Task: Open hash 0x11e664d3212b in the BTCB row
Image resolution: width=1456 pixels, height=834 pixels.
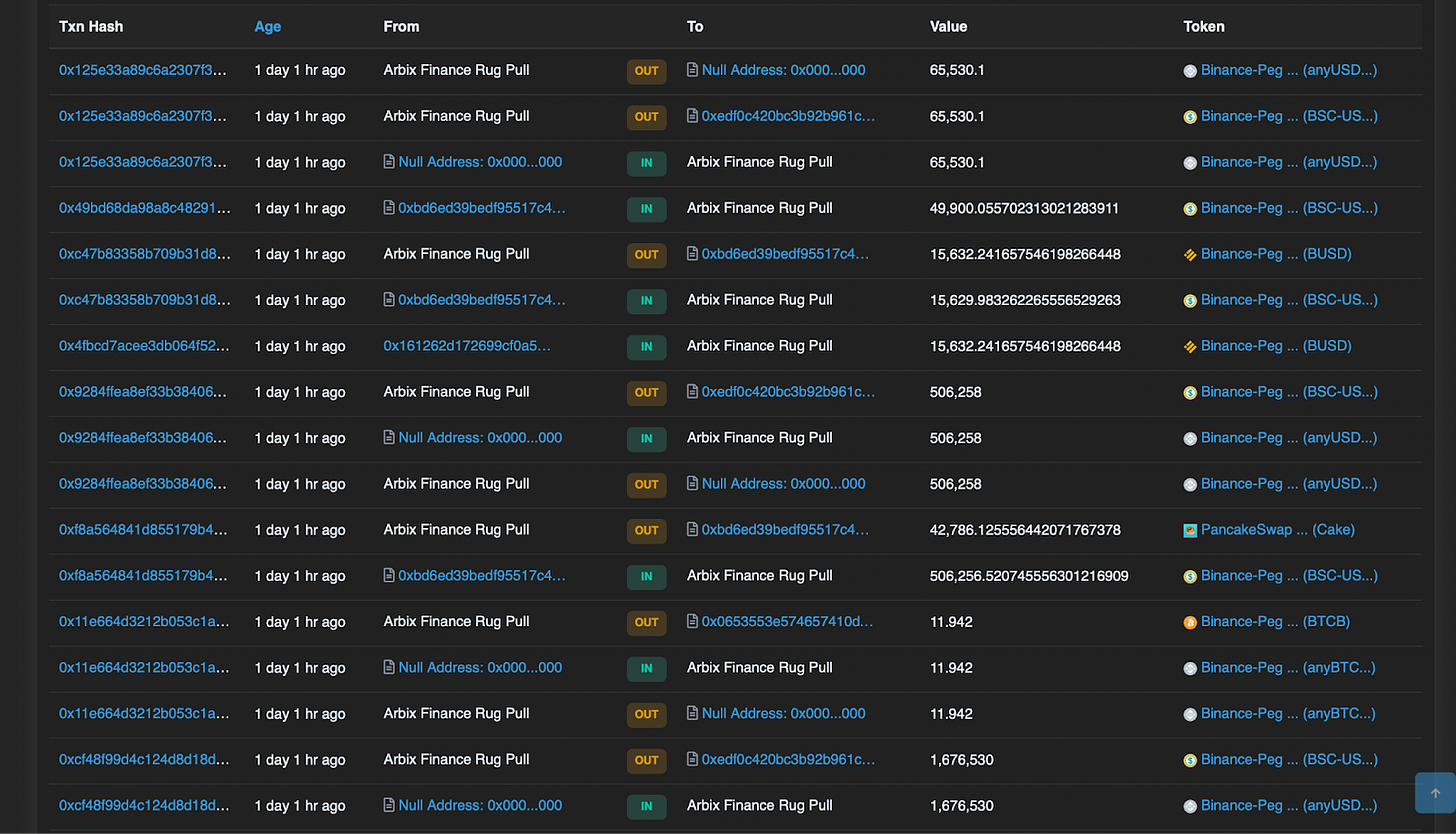Action: click(145, 622)
